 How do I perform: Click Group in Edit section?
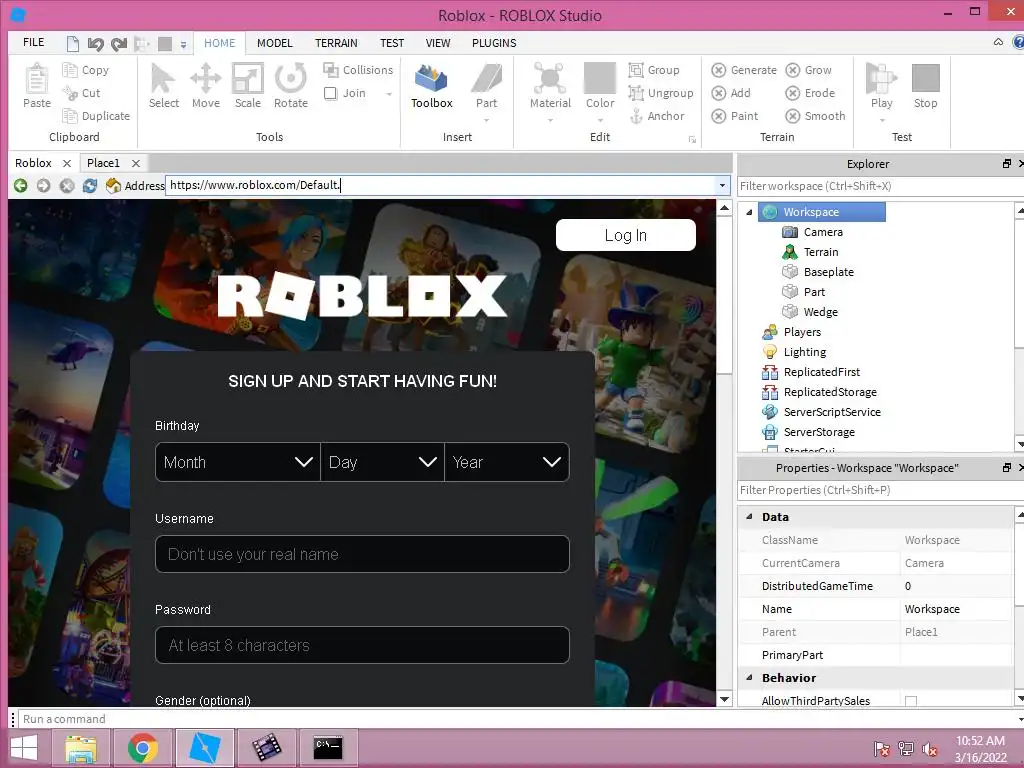pos(654,70)
